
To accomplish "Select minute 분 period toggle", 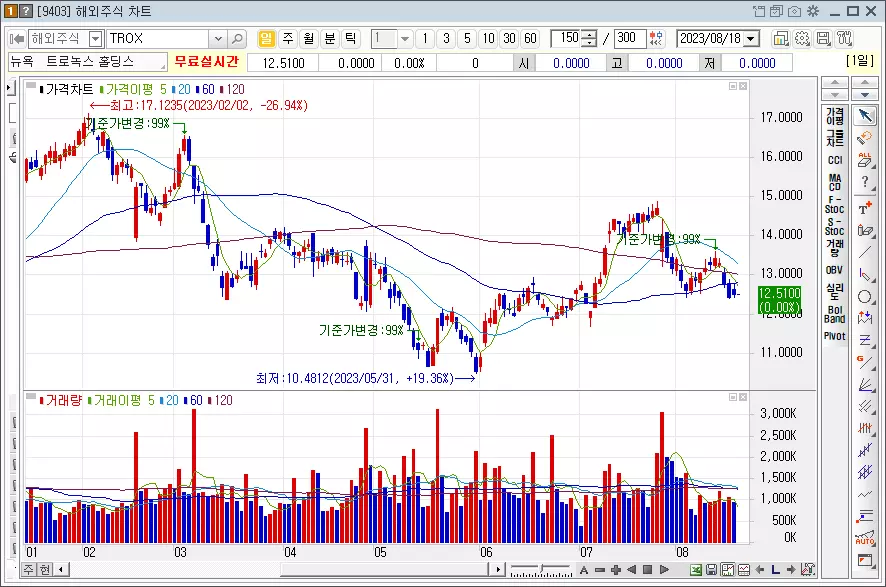I will (x=329, y=38).
